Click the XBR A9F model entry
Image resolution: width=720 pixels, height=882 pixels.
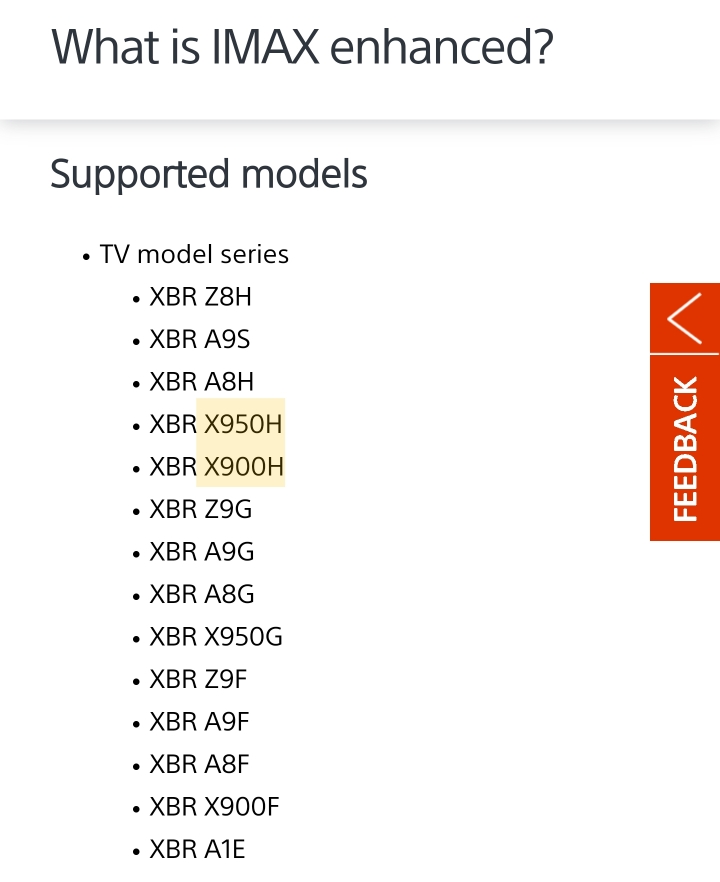coord(199,722)
